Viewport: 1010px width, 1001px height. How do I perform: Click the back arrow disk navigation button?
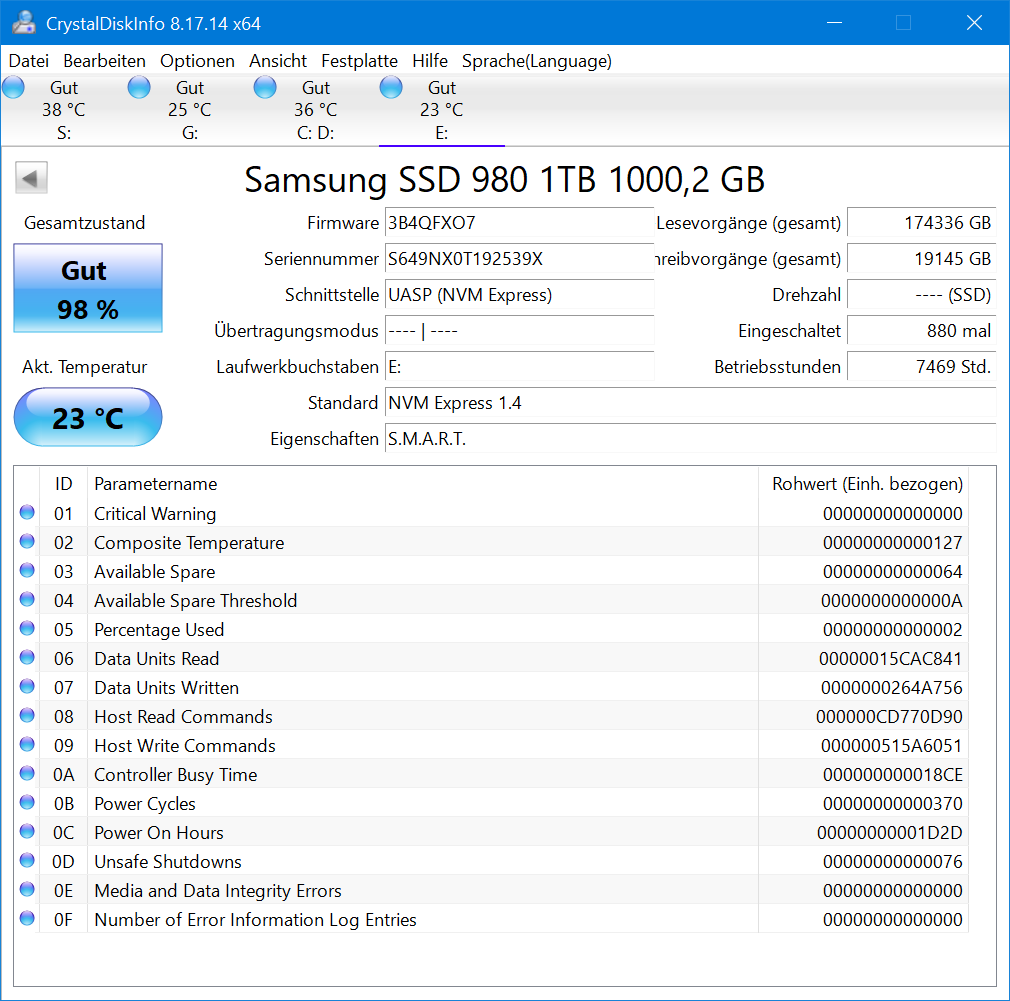tap(32, 178)
